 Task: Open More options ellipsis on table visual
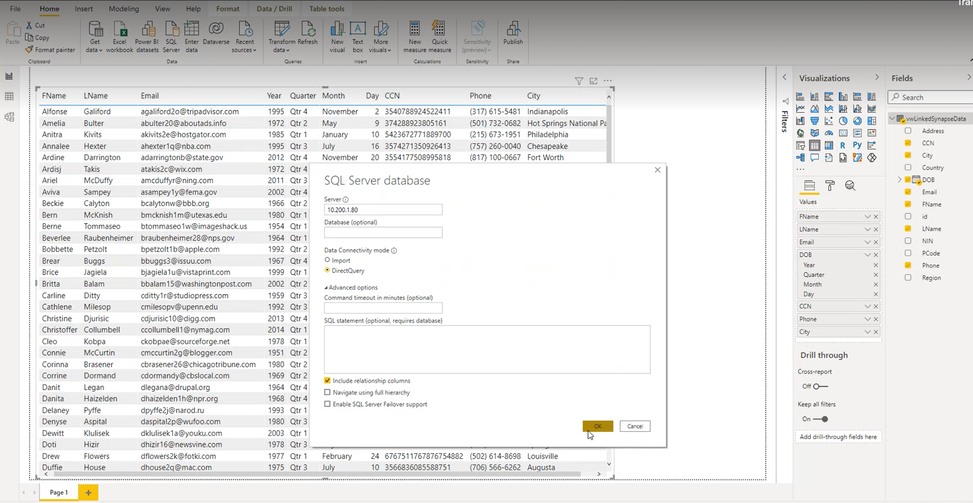pos(608,81)
